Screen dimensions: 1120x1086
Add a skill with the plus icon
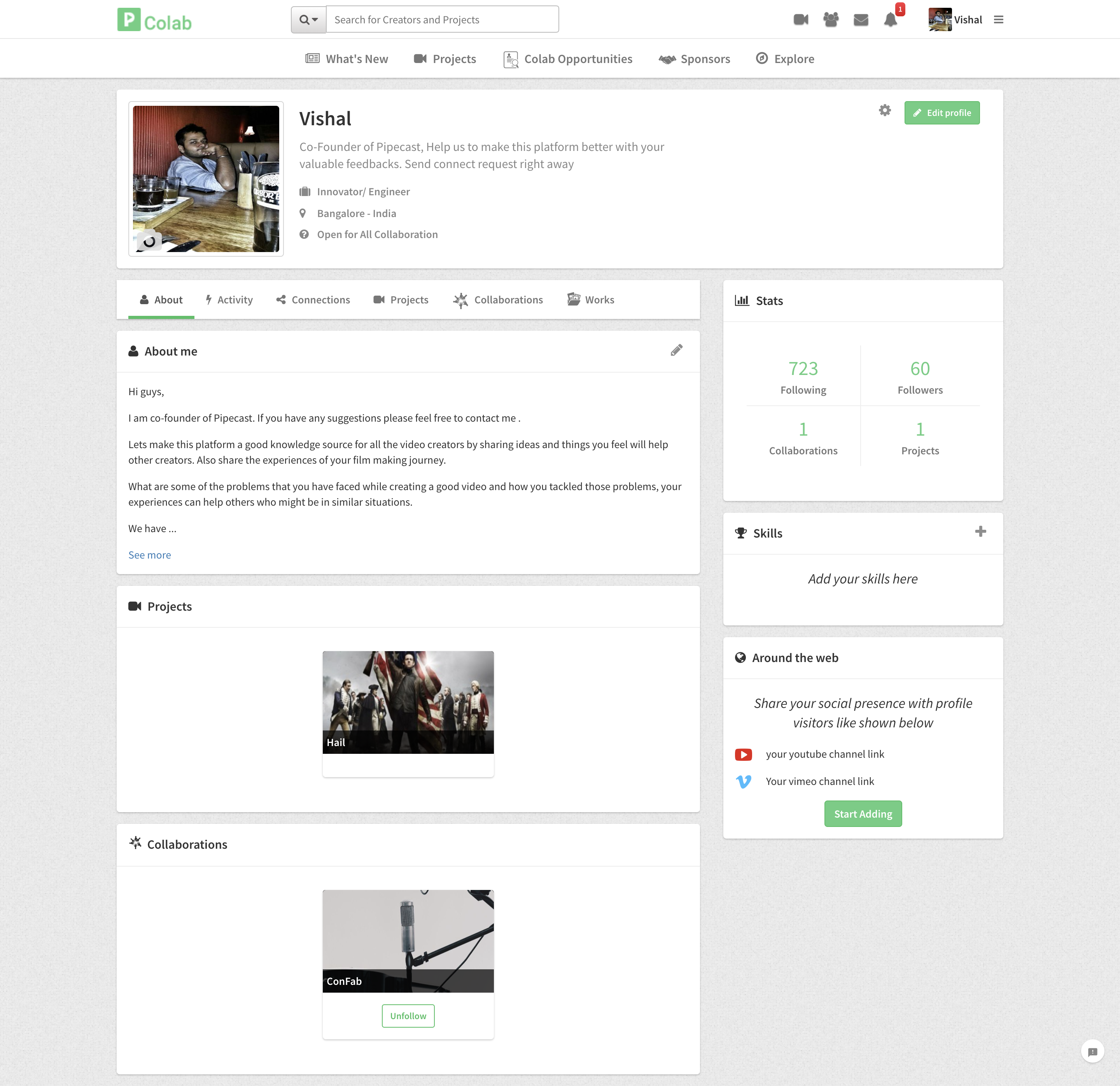pyautogui.click(x=980, y=532)
